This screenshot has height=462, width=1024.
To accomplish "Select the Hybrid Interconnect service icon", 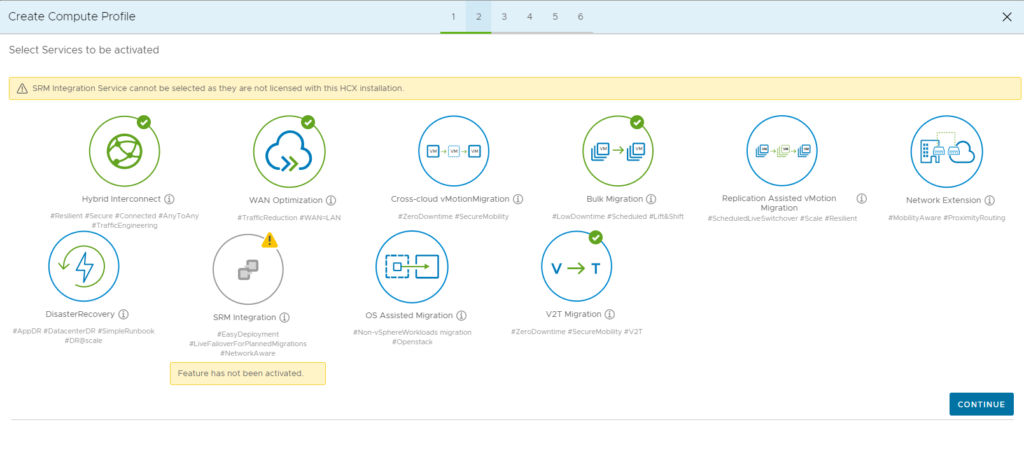I will [x=125, y=152].
